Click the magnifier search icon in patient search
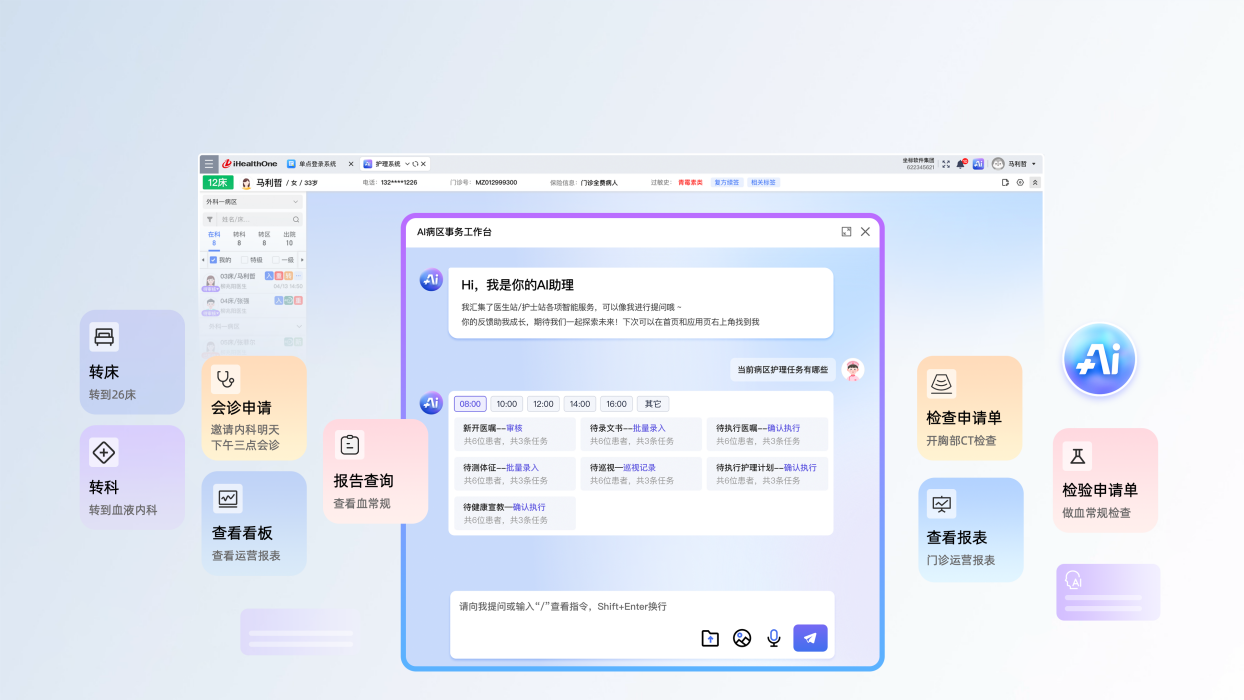The image size is (1244, 700). [296, 219]
